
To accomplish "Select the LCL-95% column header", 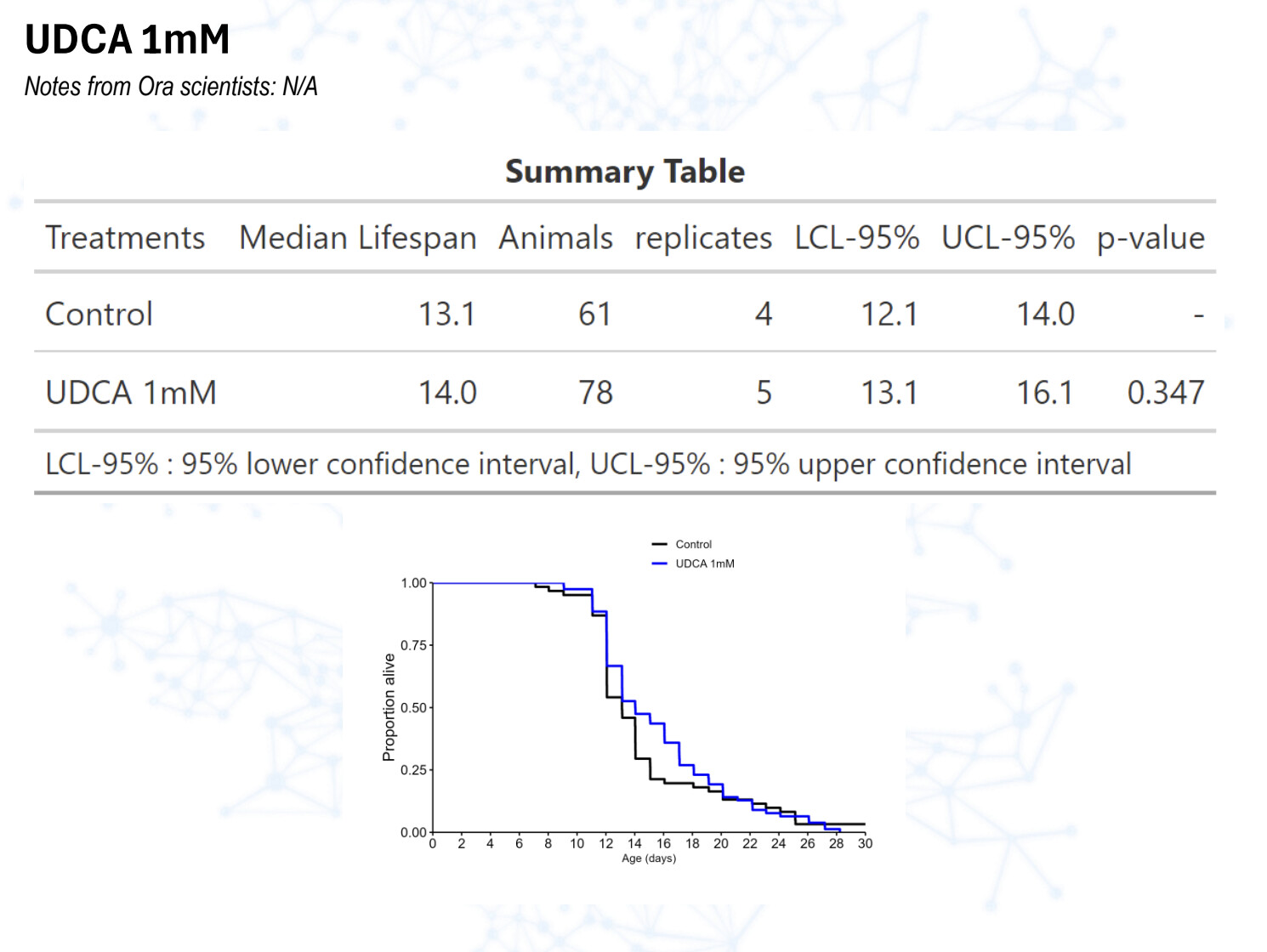I will [x=856, y=238].
